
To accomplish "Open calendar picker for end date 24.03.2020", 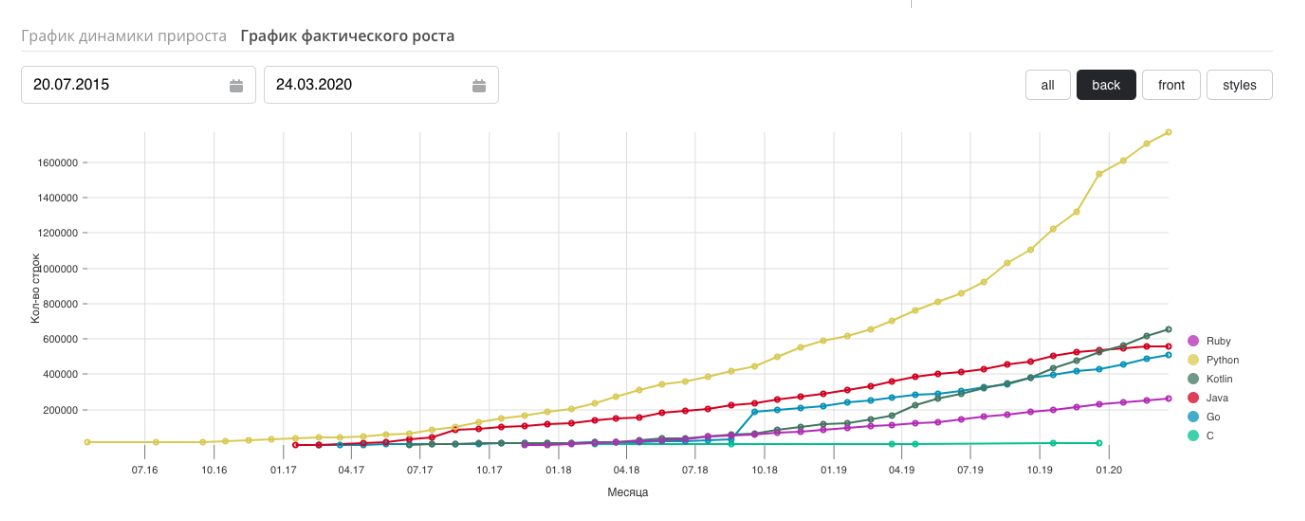I will (x=479, y=85).
